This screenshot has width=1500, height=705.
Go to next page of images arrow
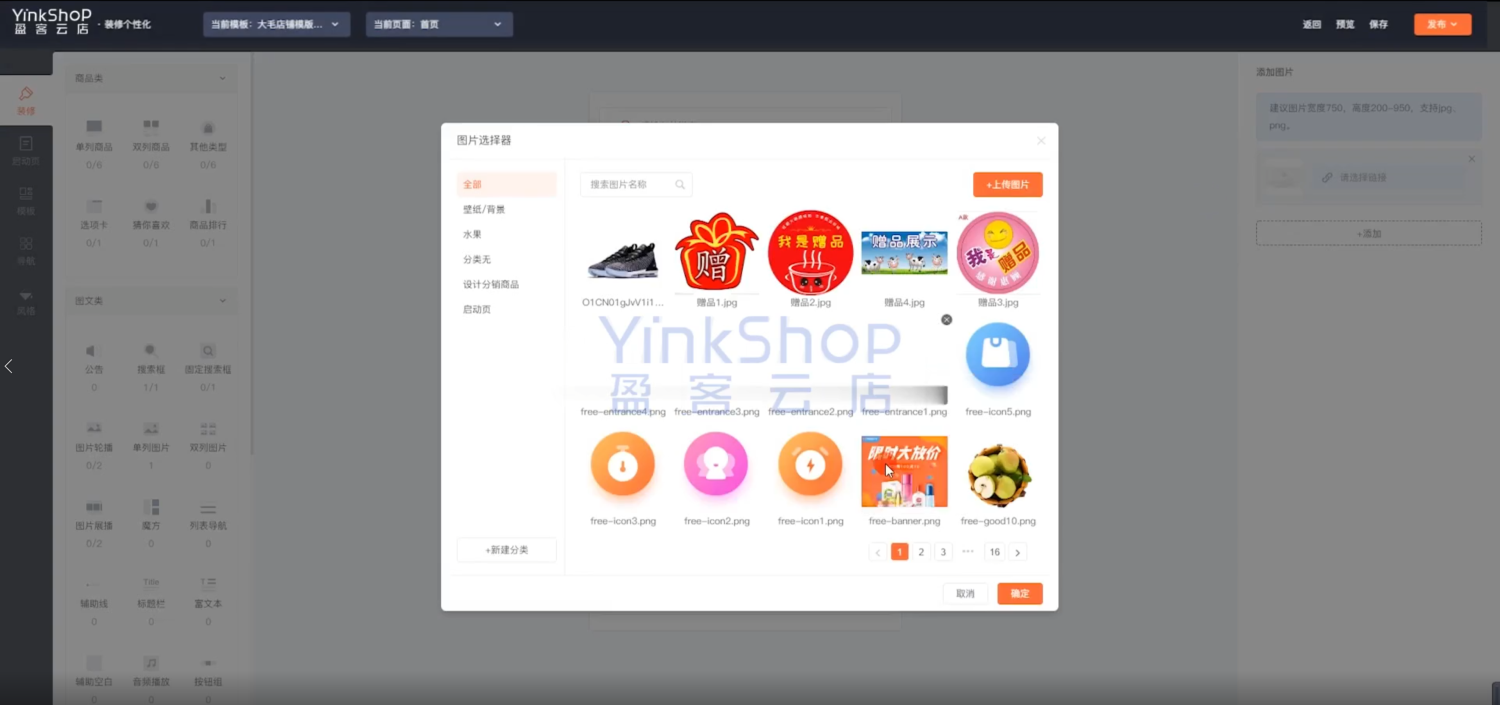[1017, 552]
